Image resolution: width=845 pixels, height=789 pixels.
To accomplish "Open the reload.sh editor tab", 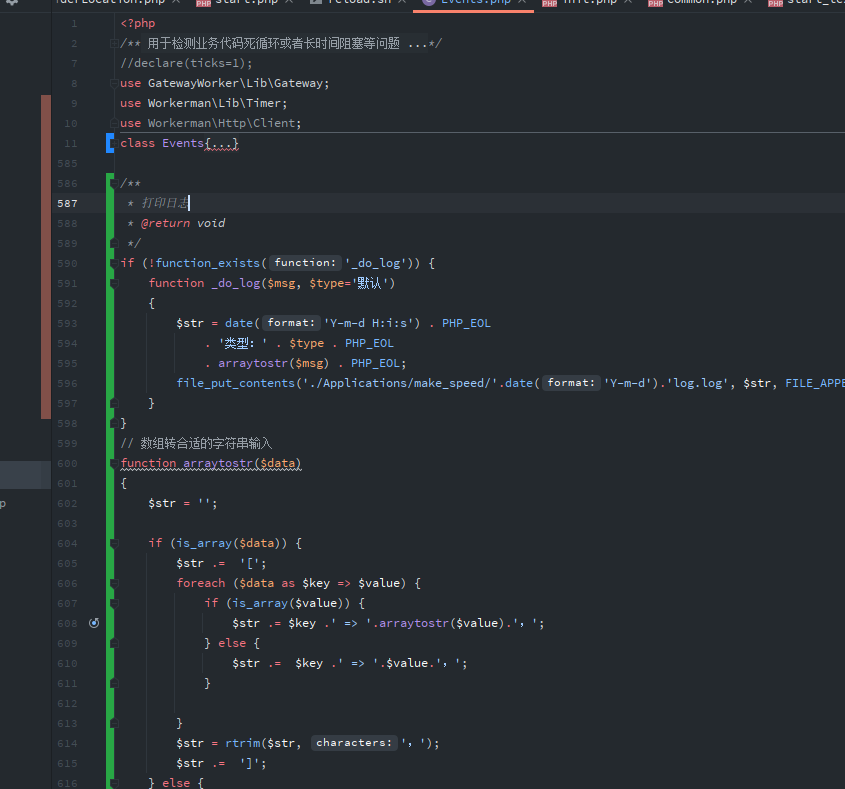I will pos(359,2).
